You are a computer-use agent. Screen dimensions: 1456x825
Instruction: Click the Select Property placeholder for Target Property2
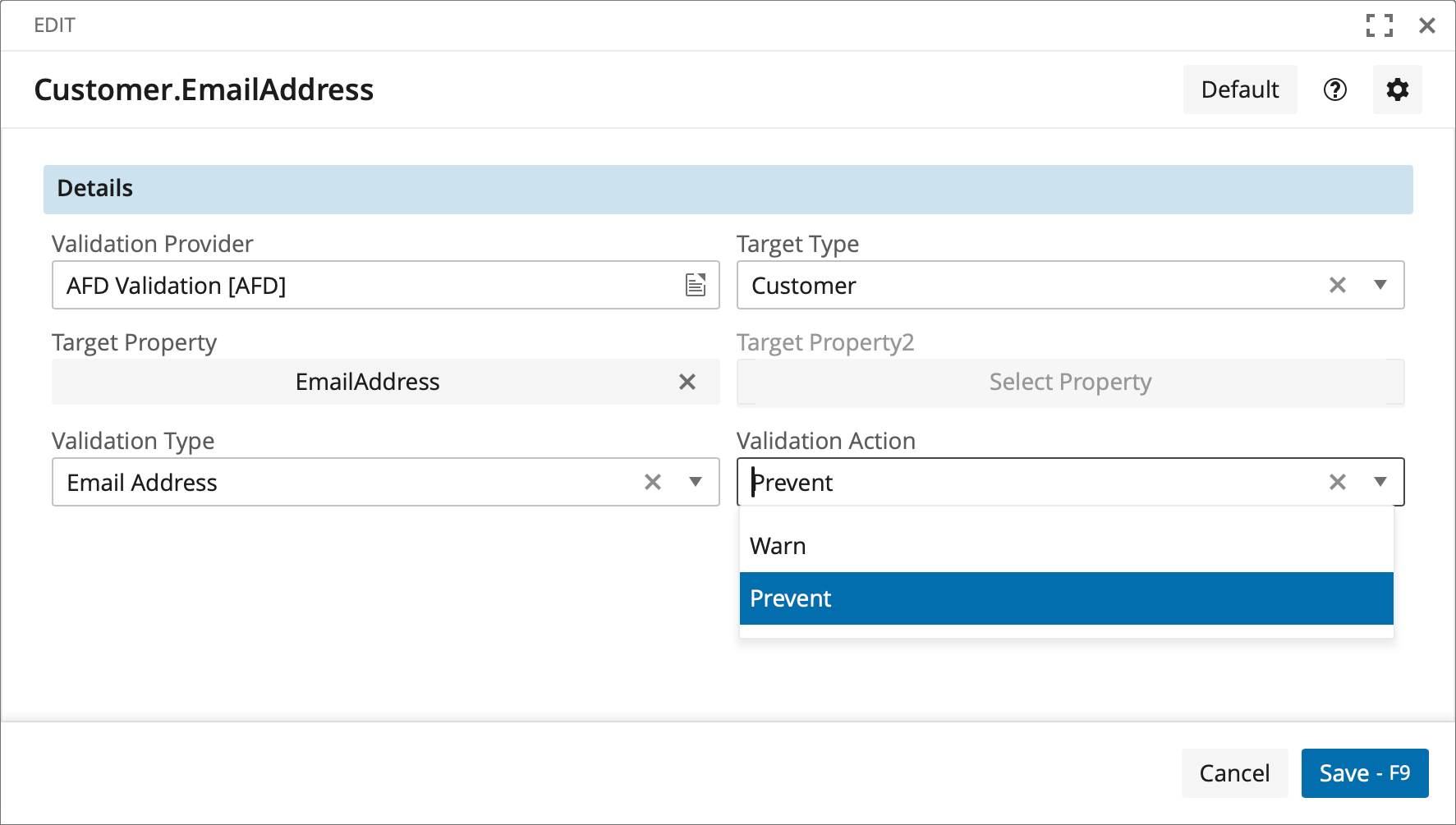(1069, 383)
